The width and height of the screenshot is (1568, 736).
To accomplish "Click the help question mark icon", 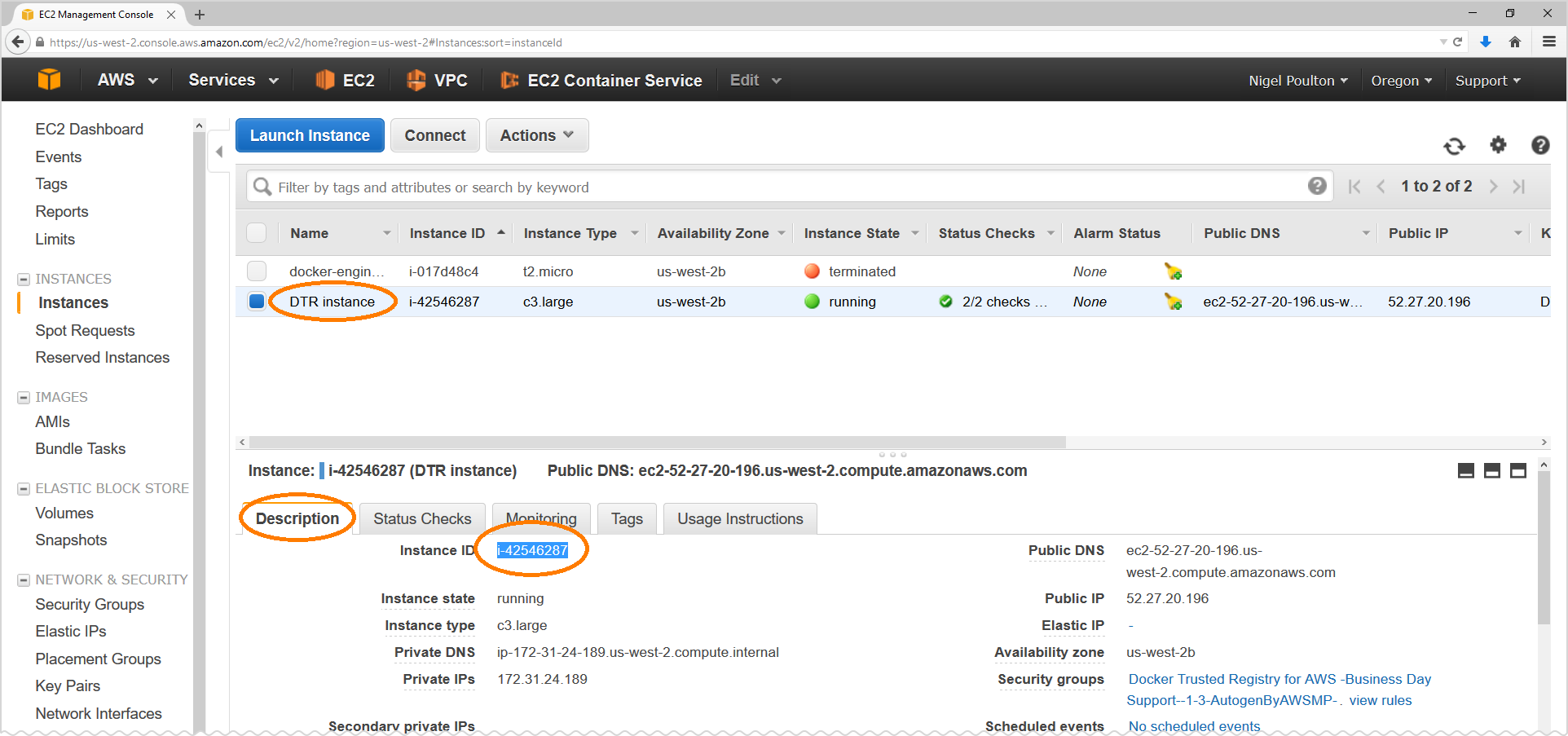I will [1539, 145].
